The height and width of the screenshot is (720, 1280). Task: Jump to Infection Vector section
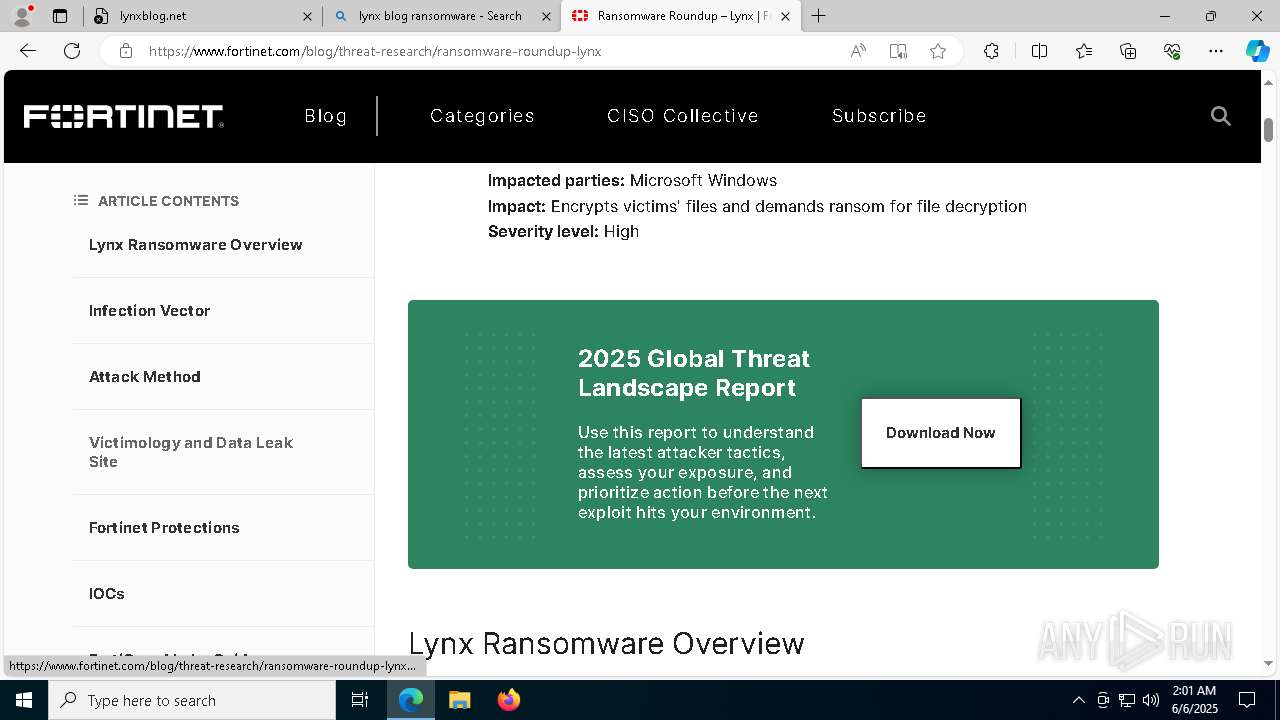tap(150, 311)
